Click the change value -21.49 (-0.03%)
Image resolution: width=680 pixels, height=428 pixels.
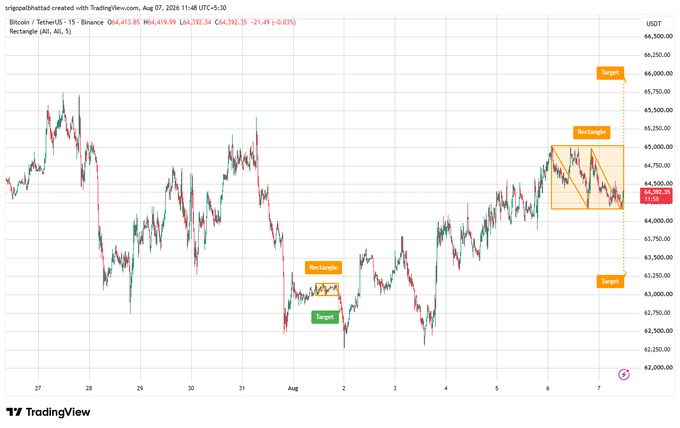click(x=273, y=22)
